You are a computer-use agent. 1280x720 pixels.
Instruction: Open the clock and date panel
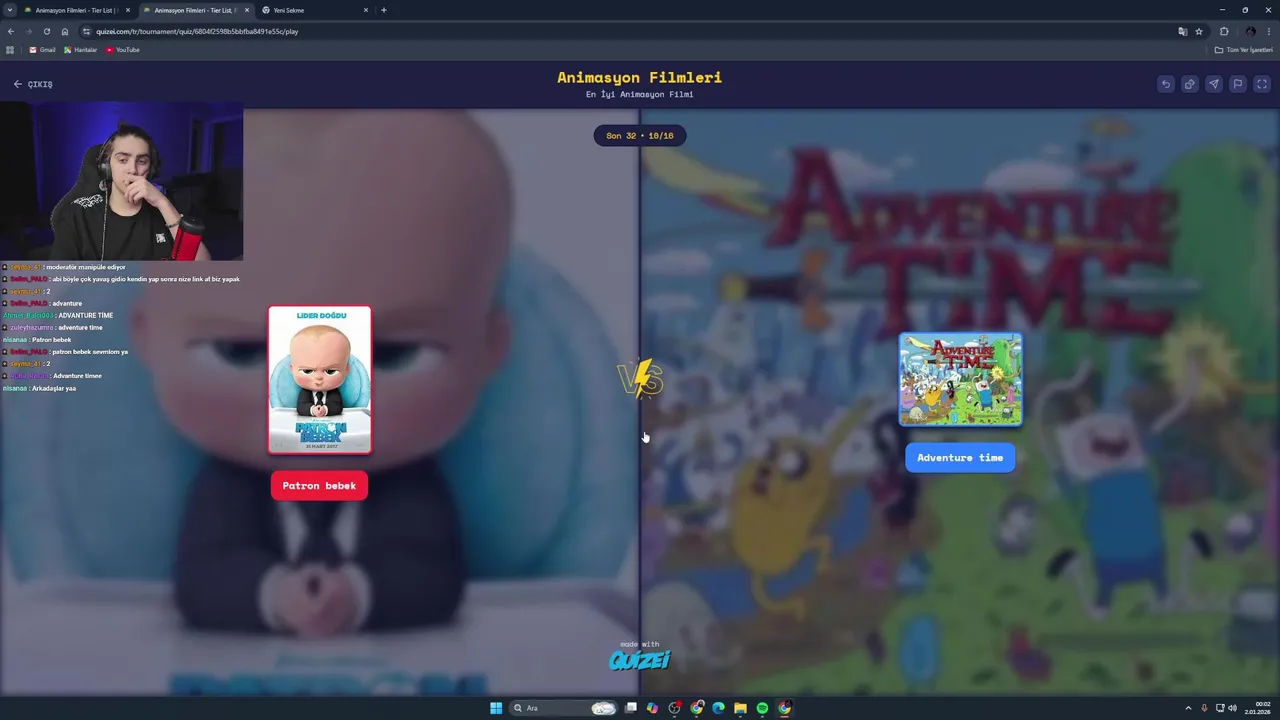(1257, 708)
